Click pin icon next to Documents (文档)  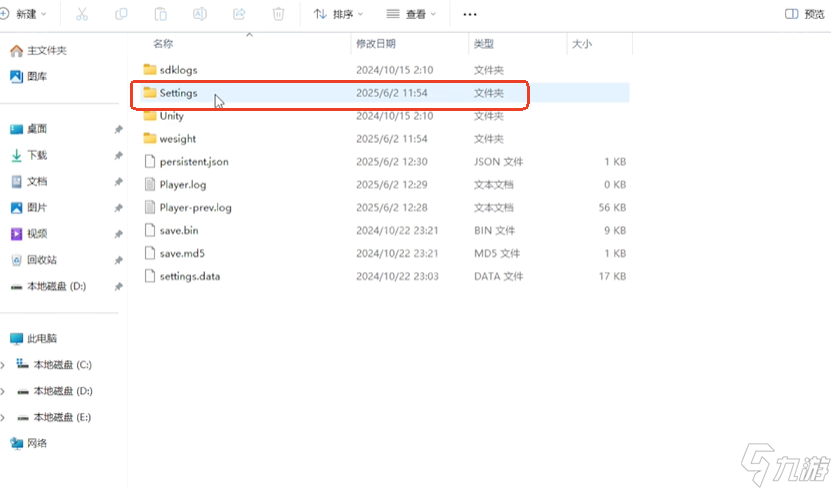click(x=118, y=182)
